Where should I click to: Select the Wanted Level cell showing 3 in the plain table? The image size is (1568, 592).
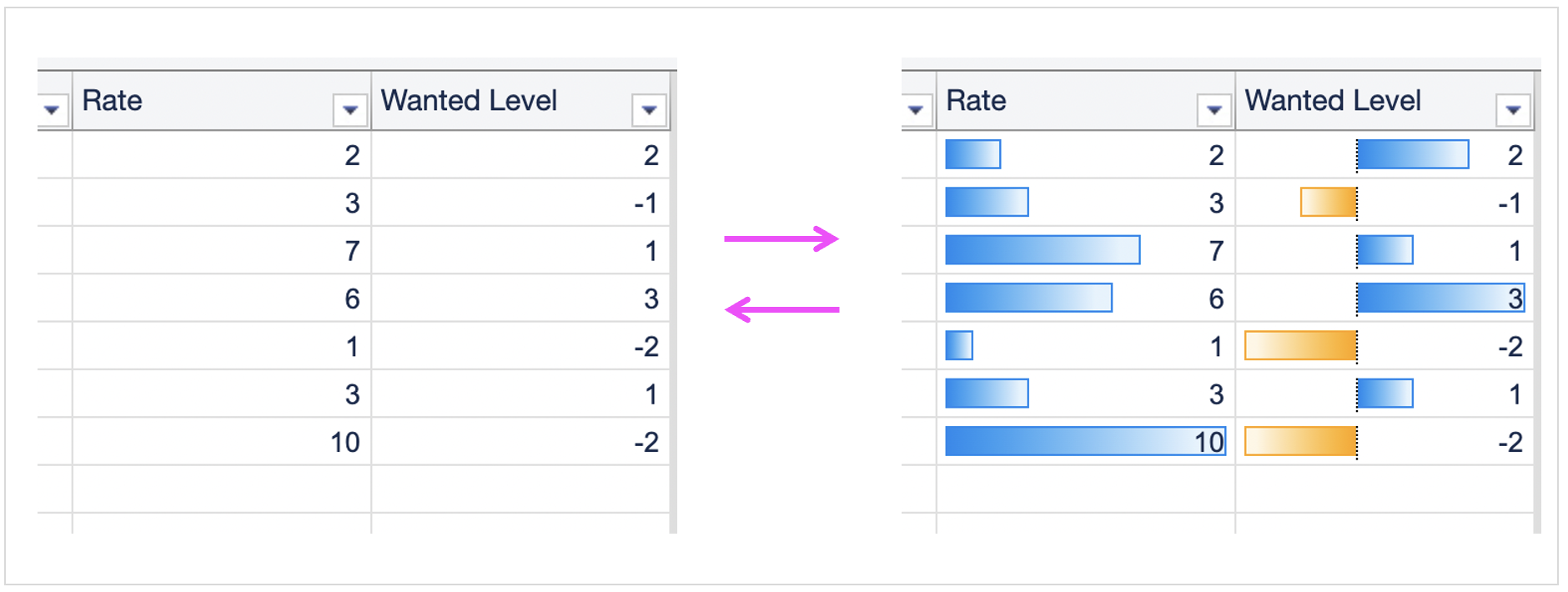[520, 299]
